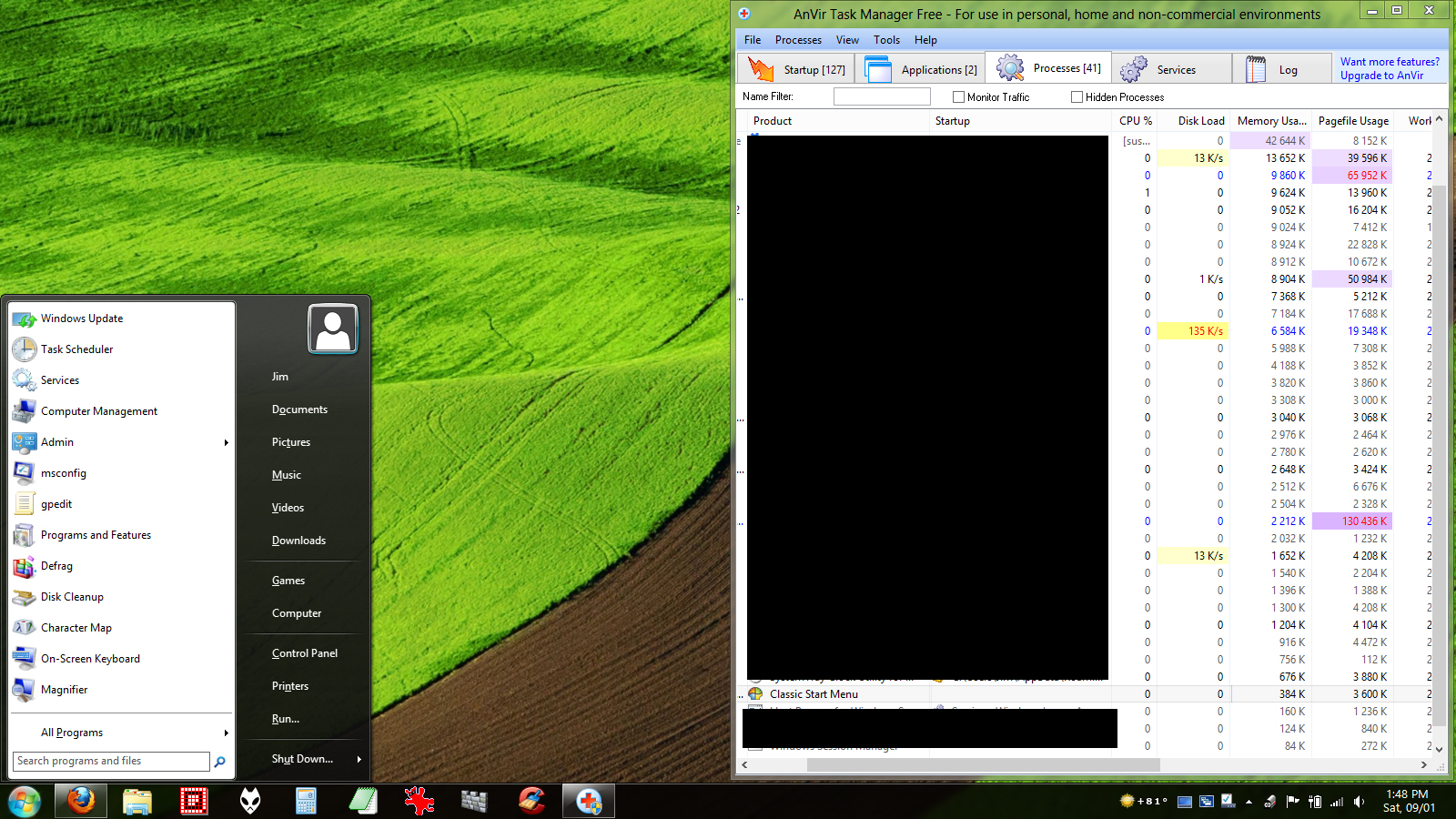
Task: Click the horizontal scrollbar left arrow
Action: (x=744, y=764)
